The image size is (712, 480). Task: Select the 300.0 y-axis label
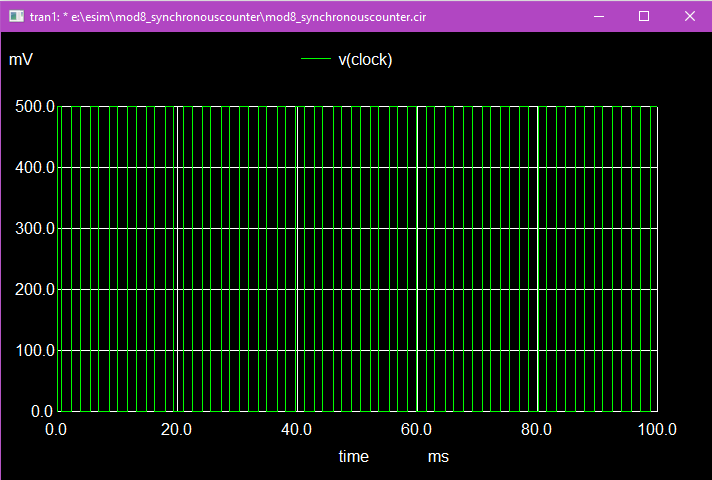[x=35, y=228]
